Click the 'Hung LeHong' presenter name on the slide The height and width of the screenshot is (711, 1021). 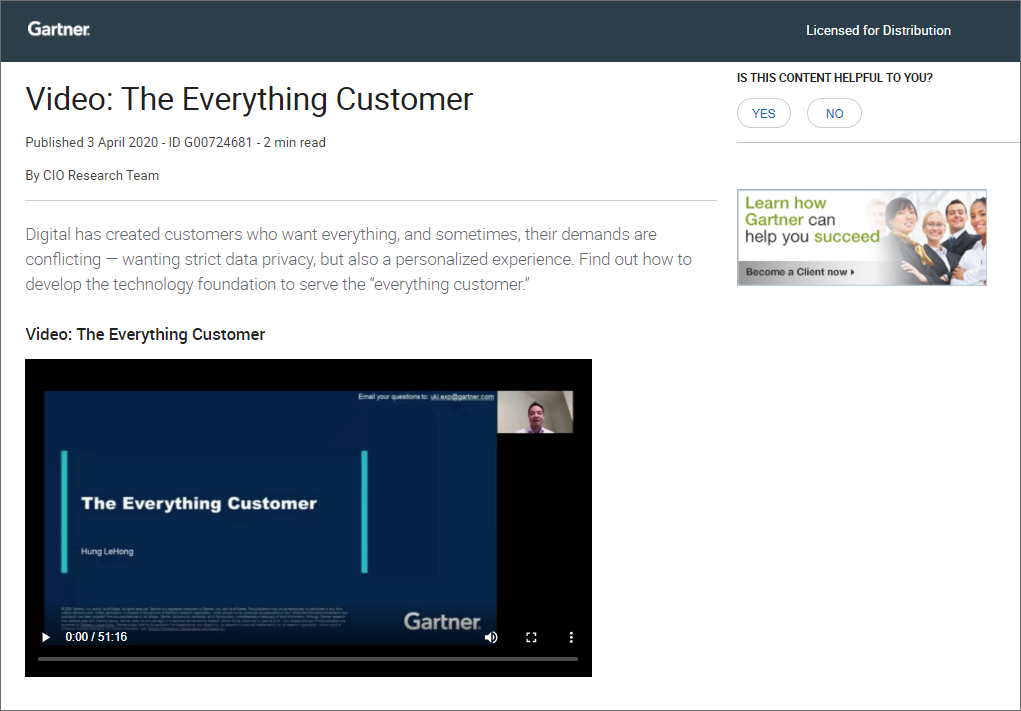pyautogui.click(x=107, y=551)
